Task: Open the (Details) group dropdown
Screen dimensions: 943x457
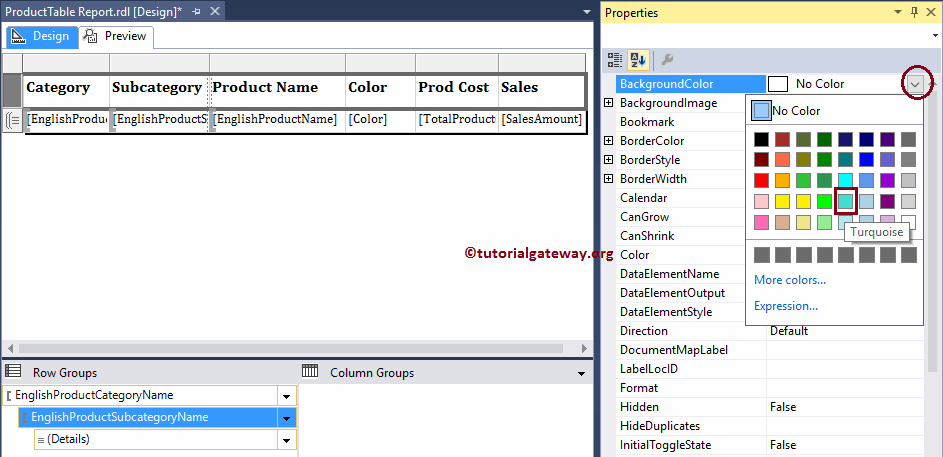Action: 287,440
